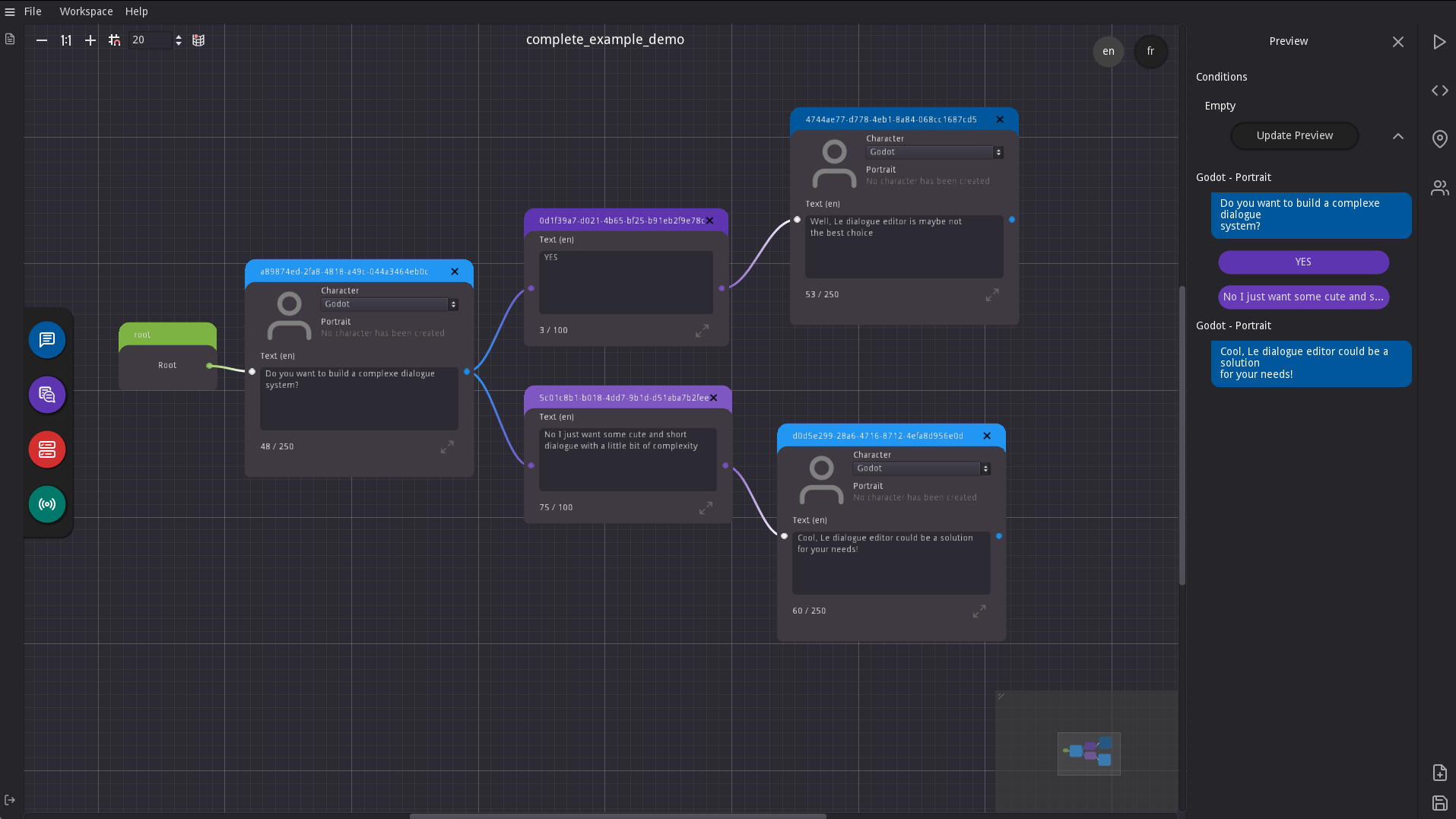Edit text 'No I just want some cute and short'
This screenshot has height=819, width=1456.
pos(627,459)
